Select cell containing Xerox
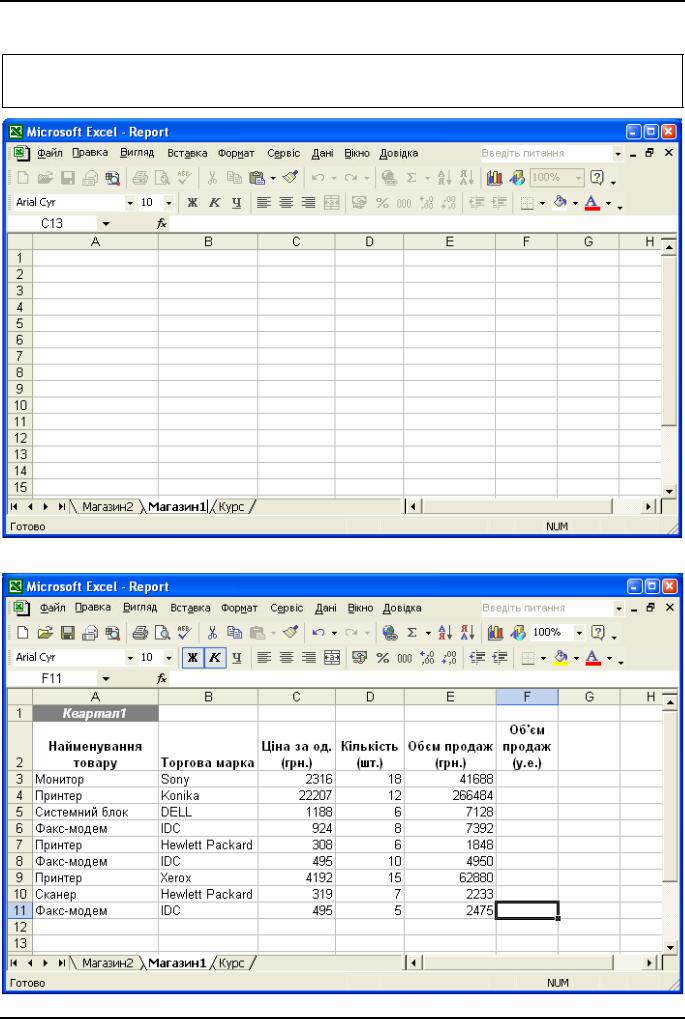 (x=208, y=878)
